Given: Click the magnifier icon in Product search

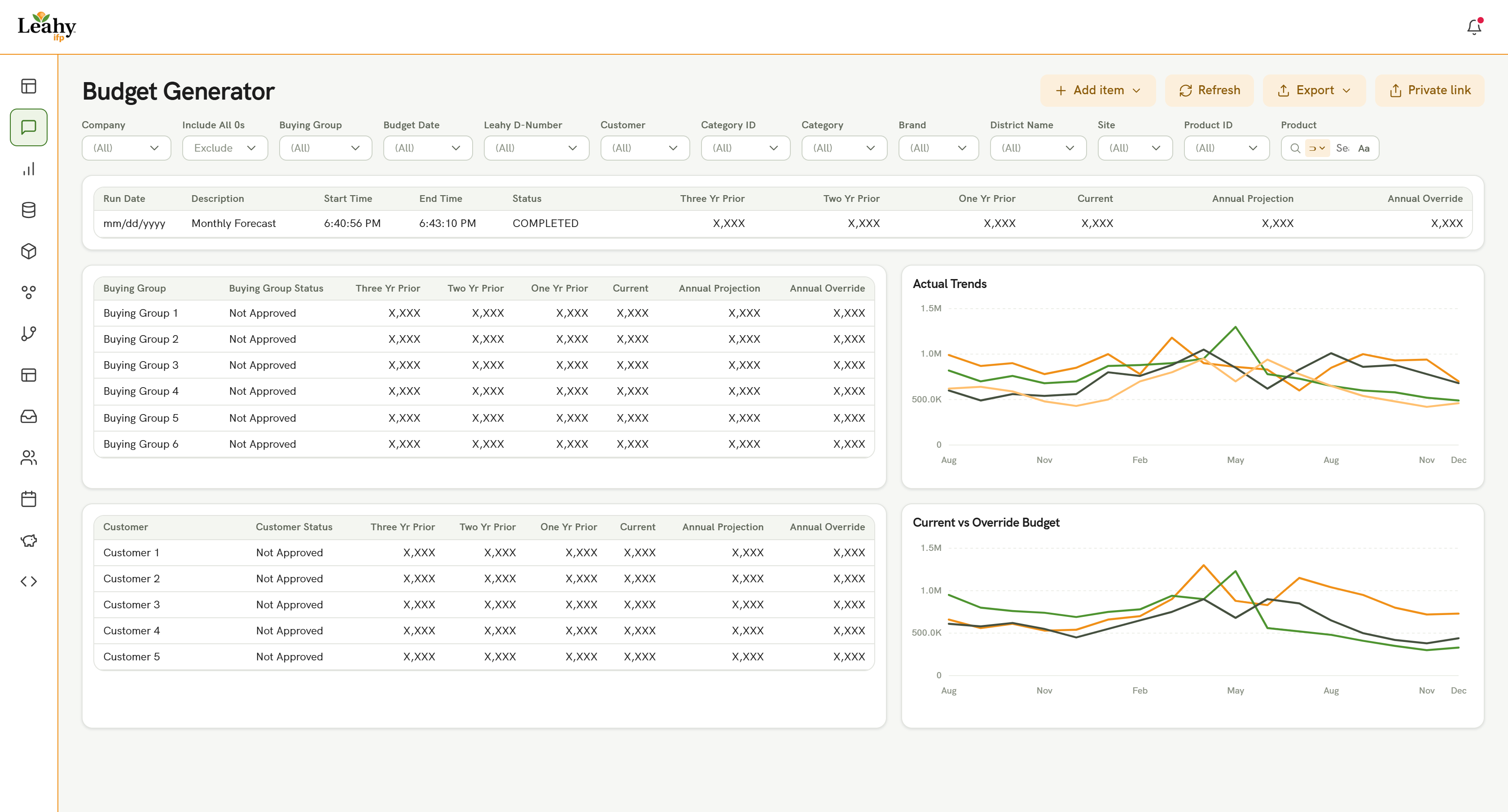Looking at the screenshot, I should tap(1295, 148).
